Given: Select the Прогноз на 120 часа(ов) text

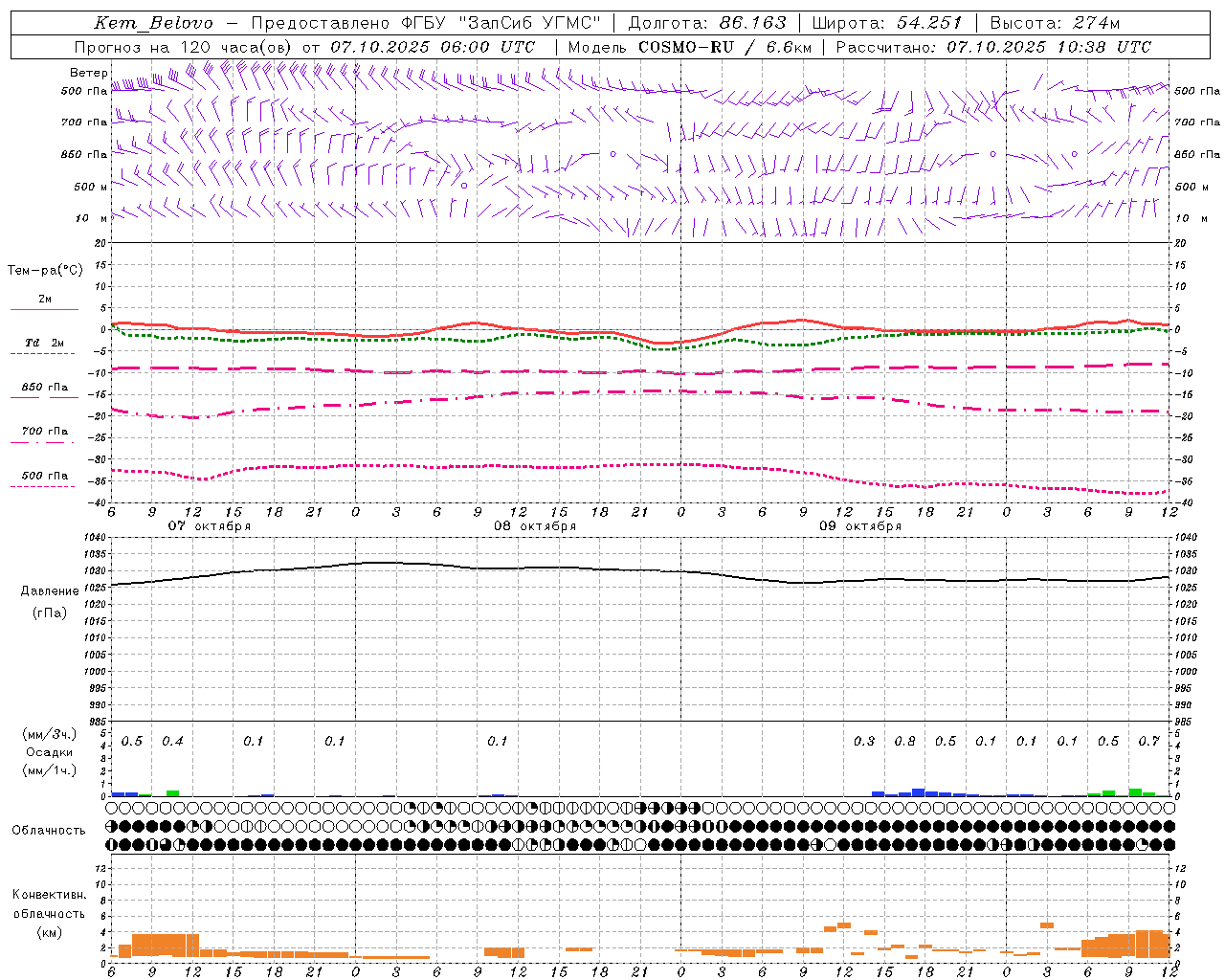Looking at the screenshot, I should (x=184, y=47).
